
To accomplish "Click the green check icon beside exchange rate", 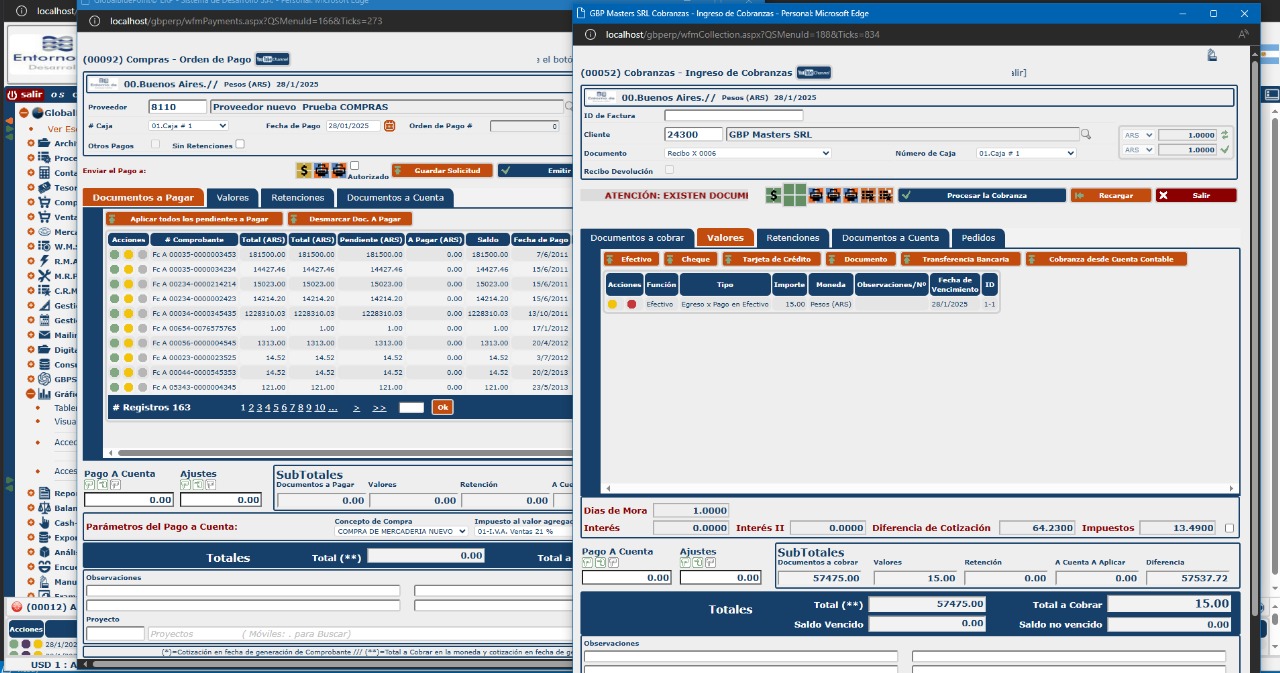I will [1225, 150].
